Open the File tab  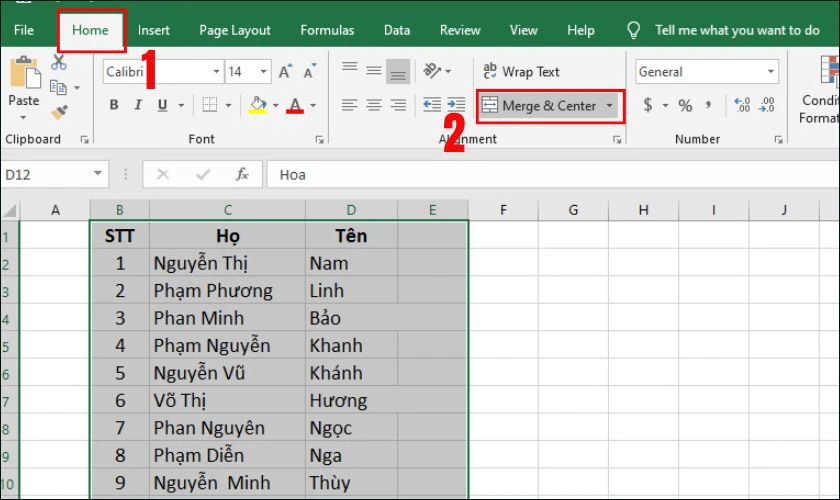pyautogui.click(x=24, y=30)
